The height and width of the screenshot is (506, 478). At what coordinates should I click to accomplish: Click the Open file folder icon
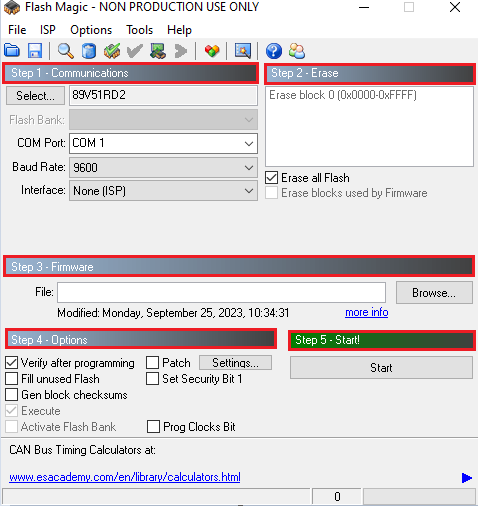coord(12,51)
